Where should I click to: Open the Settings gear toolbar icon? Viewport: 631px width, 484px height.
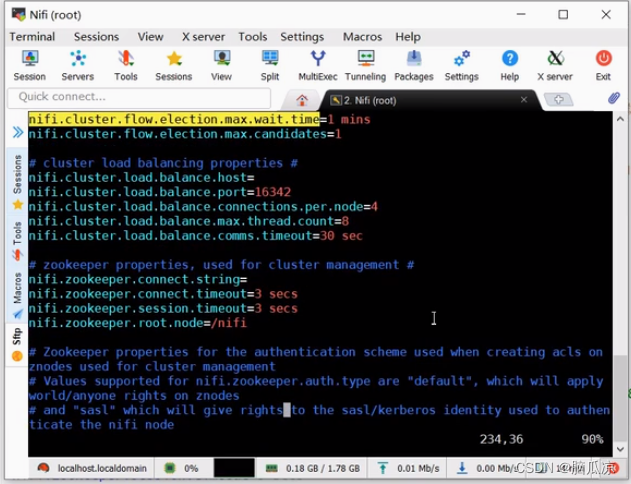462,65
